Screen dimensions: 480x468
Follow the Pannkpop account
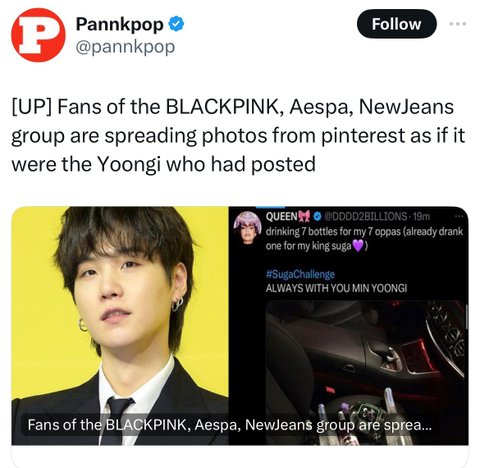396,24
